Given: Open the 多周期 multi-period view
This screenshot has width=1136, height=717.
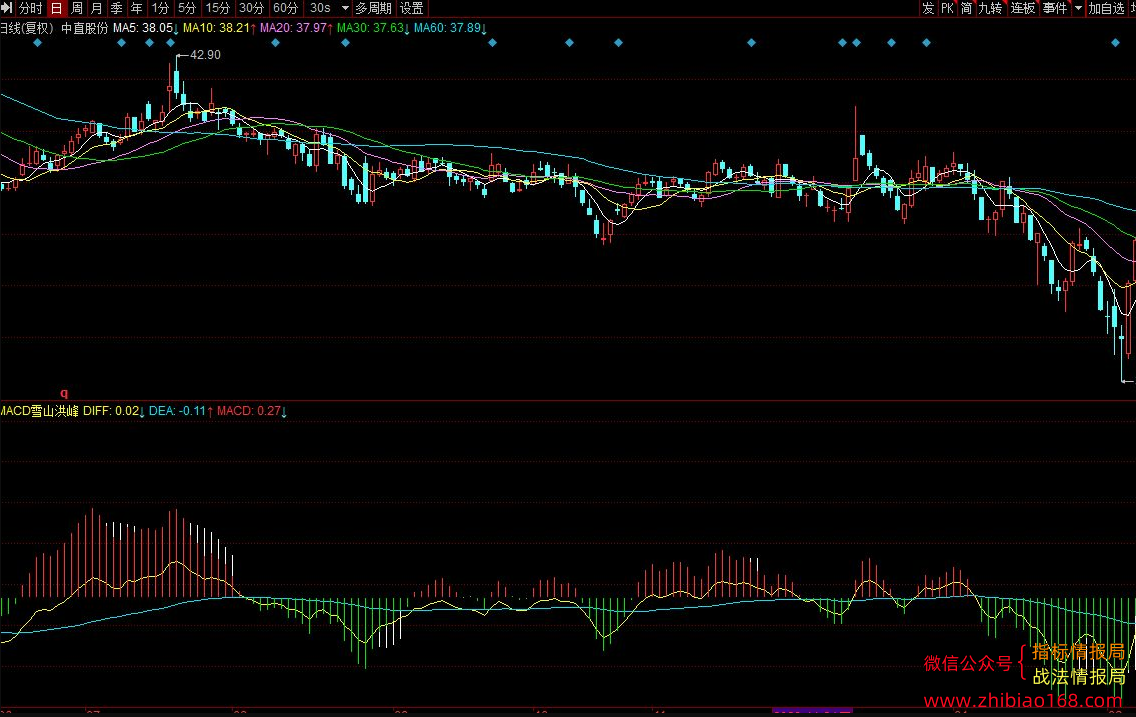Looking at the screenshot, I should pos(373,8).
